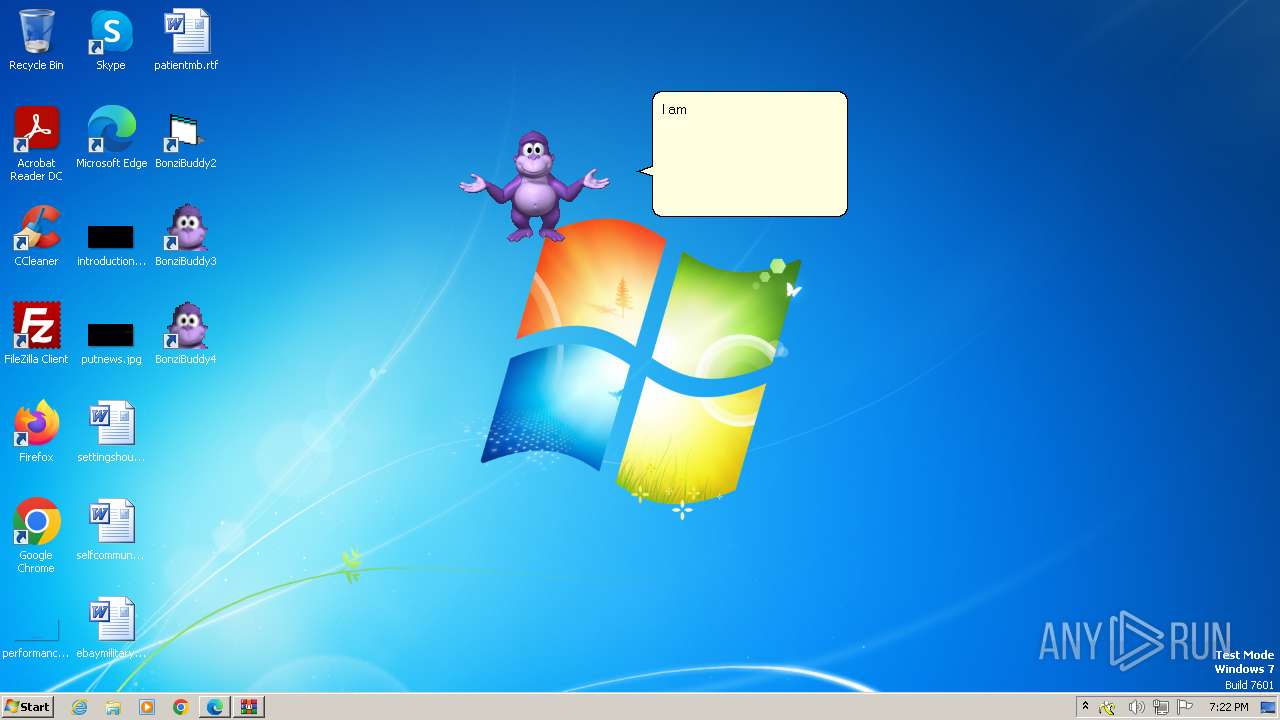The height and width of the screenshot is (720, 1280).
Task: Open the volume speaker tray icon
Action: tap(1136, 708)
